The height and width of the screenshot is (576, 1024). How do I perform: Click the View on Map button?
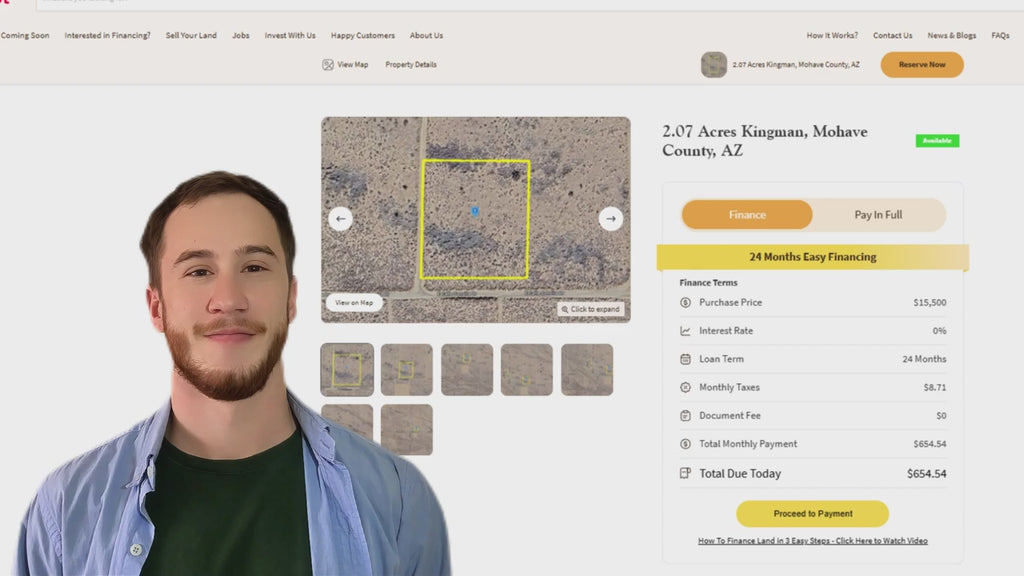[354, 303]
